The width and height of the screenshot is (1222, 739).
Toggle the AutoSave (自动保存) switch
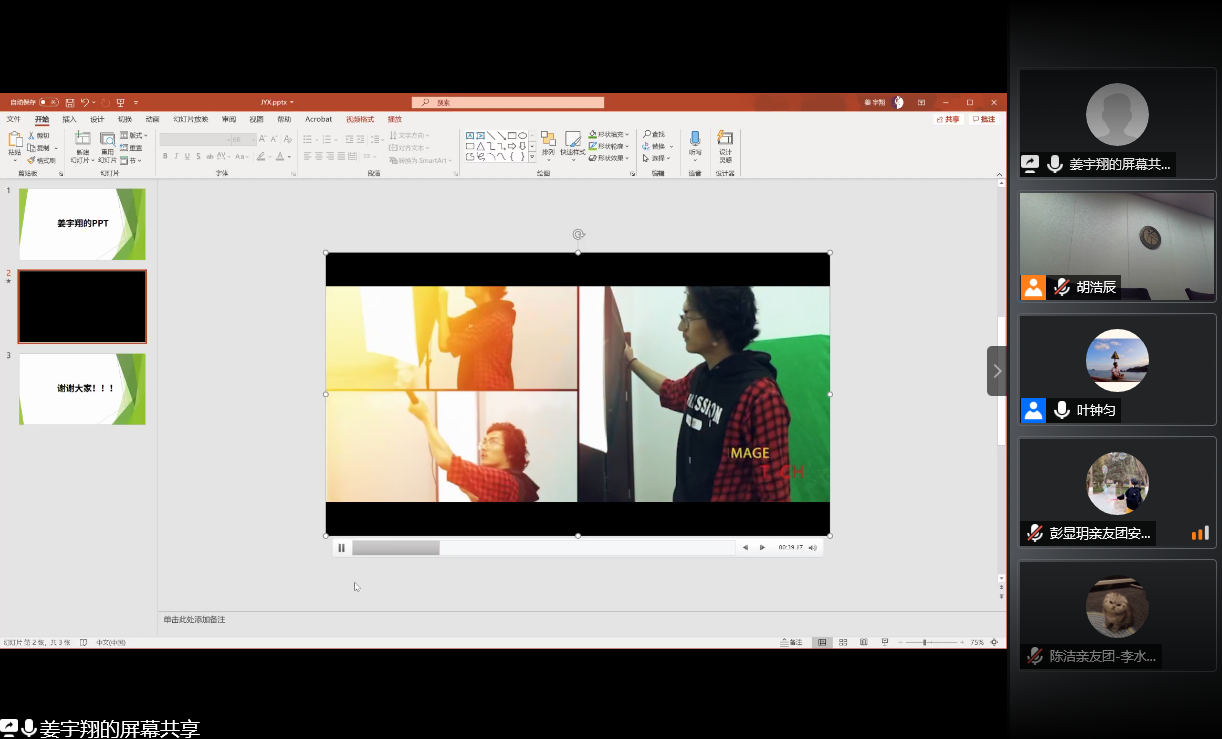click(47, 102)
